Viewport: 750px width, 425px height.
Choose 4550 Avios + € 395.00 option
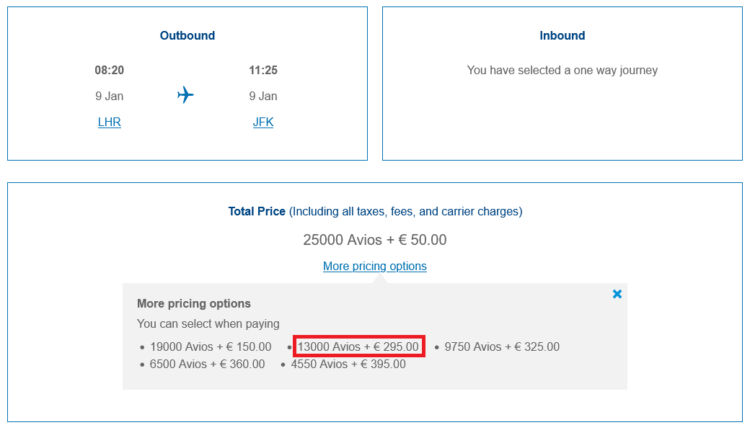(x=348, y=364)
